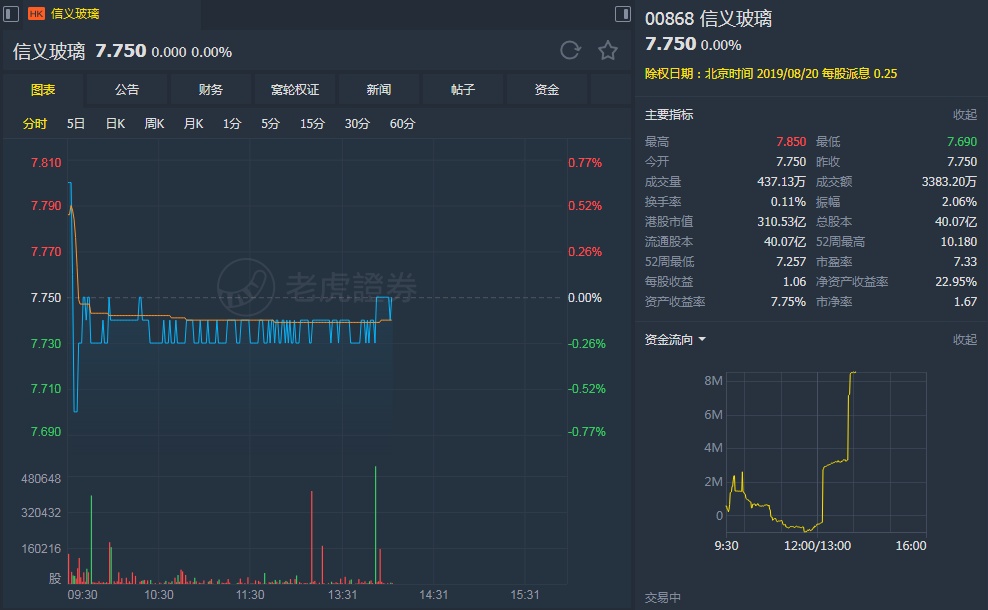Select the 5日 chart period

[x=76, y=124]
